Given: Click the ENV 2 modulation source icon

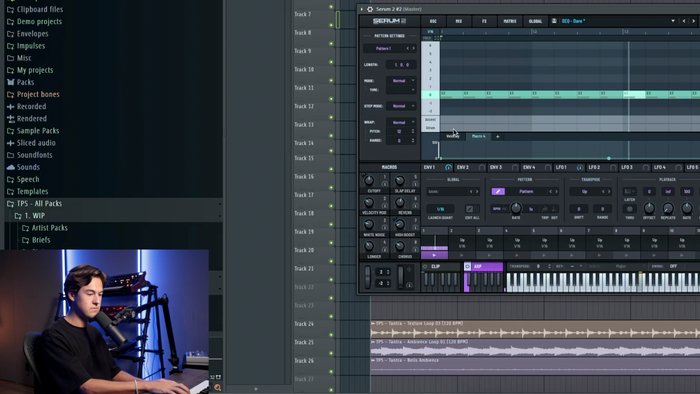Looking at the screenshot, I should [481, 167].
